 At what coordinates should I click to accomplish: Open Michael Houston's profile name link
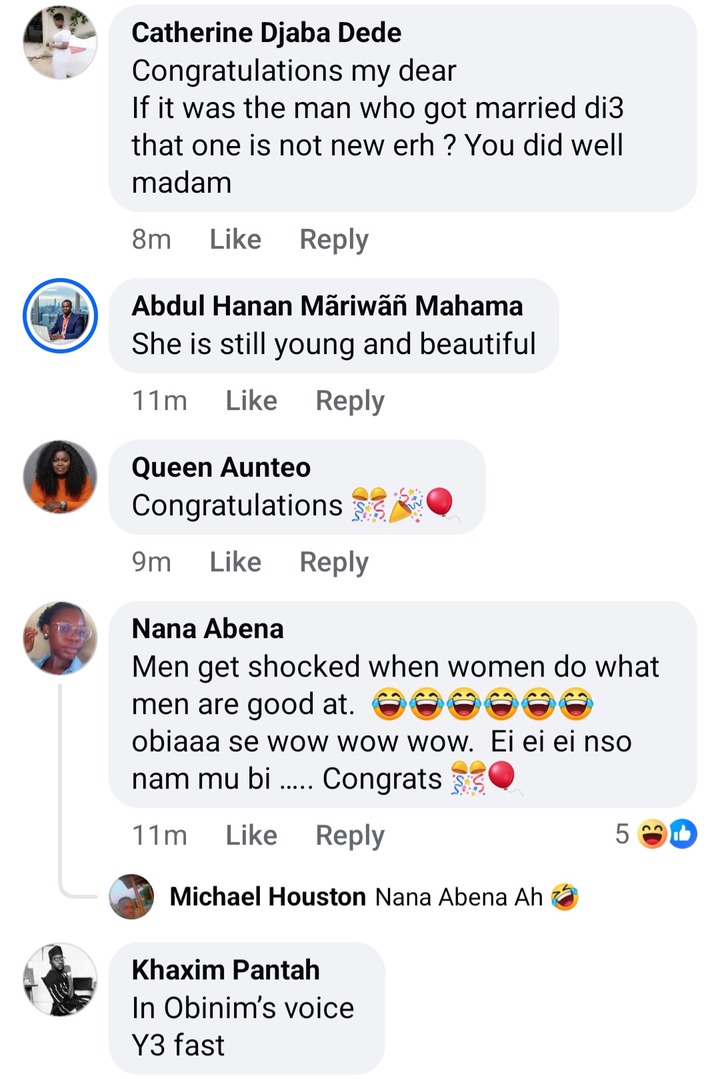point(267,897)
